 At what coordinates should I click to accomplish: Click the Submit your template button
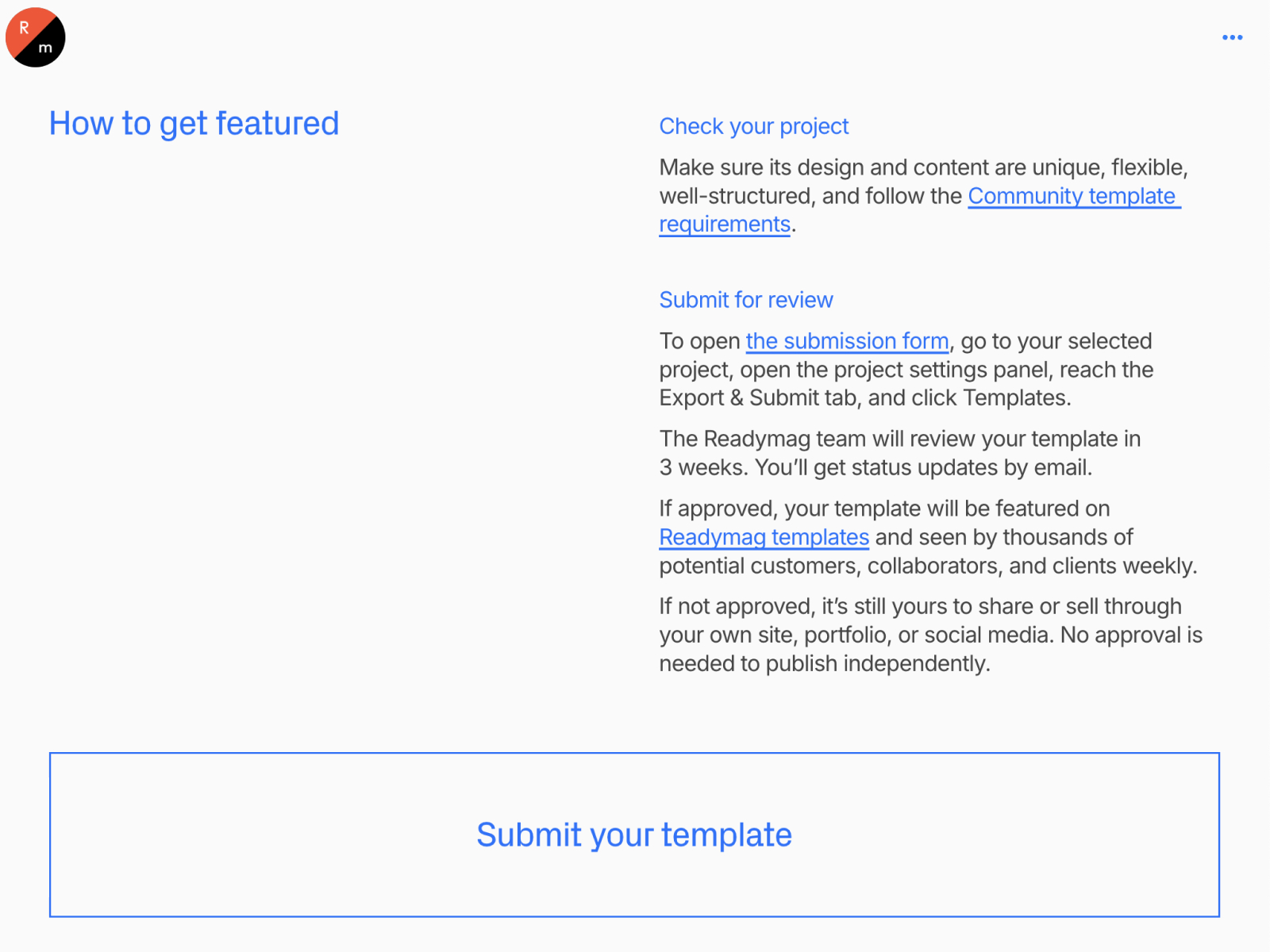coord(634,835)
